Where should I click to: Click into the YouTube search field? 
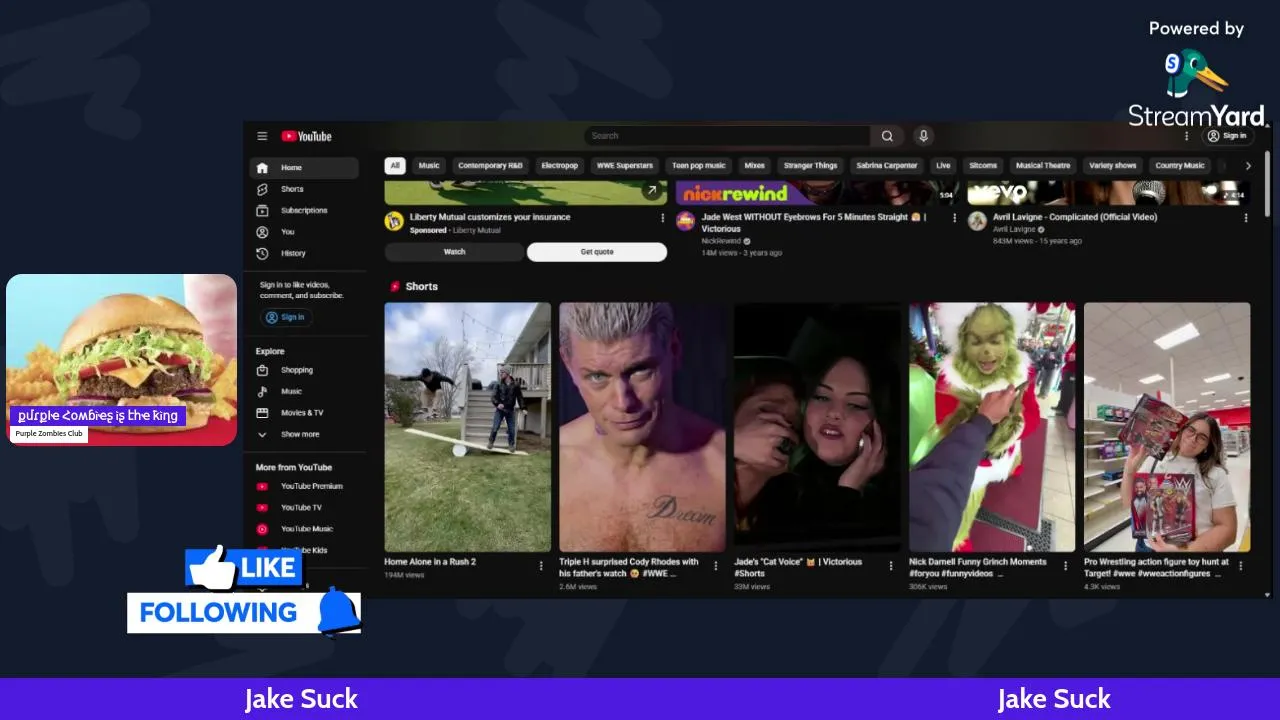click(727, 136)
